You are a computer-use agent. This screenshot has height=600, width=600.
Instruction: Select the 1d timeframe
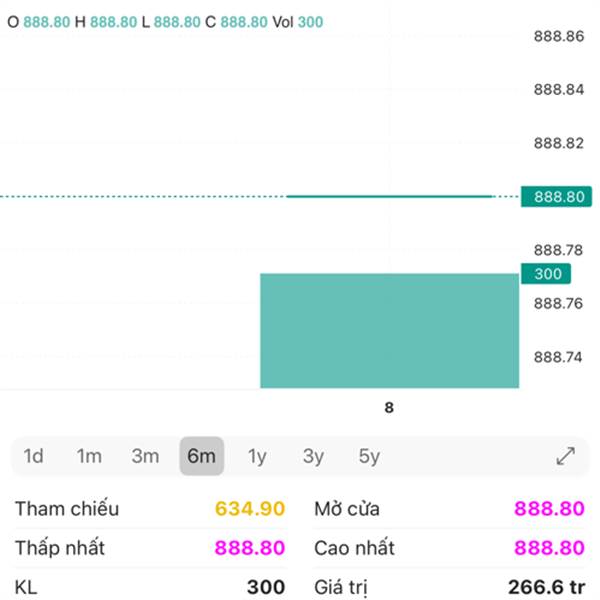pos(34,457)
